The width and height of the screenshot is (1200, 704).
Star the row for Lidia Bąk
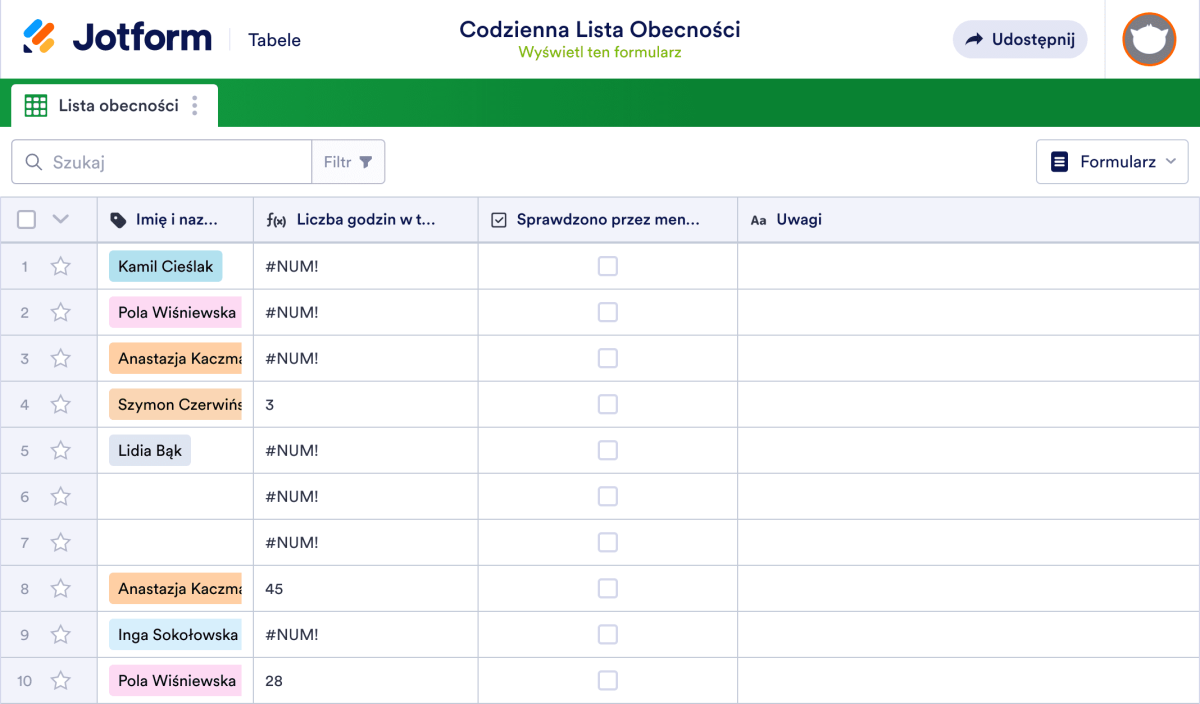point(60,450)
